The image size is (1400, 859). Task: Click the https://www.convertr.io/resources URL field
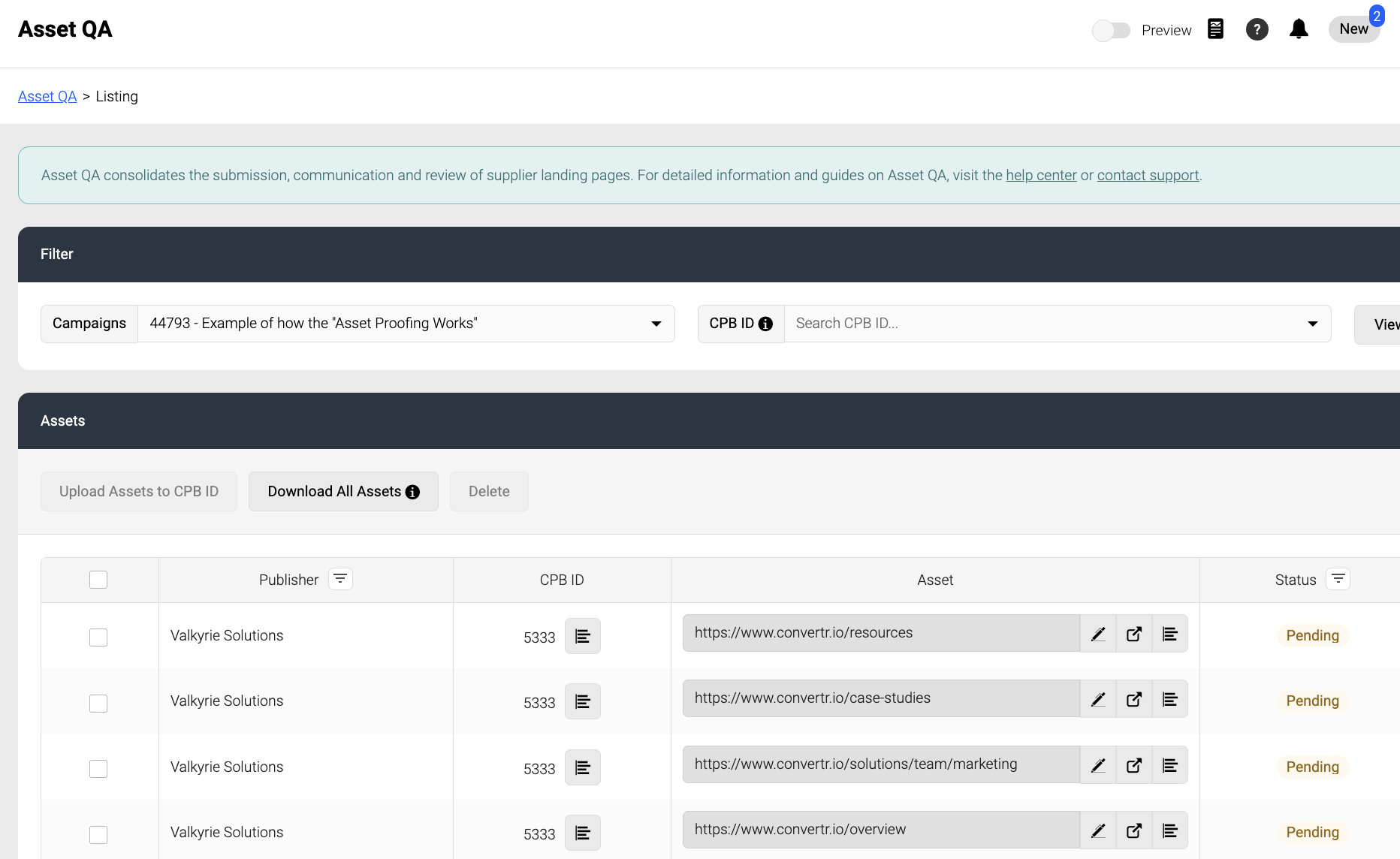click(881, 633)
